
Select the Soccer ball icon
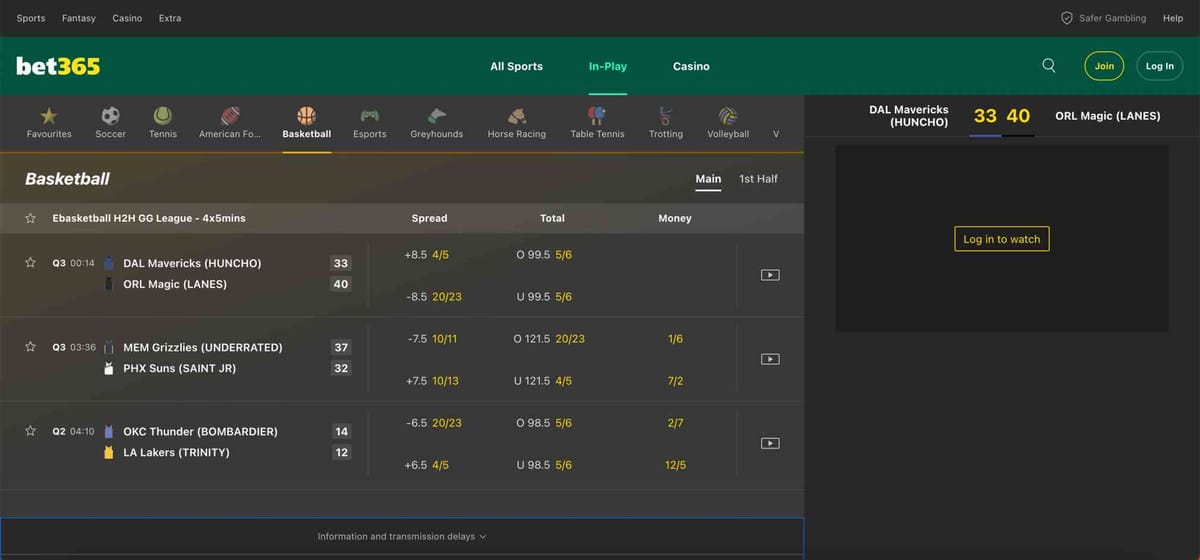[x=110, y=115]
